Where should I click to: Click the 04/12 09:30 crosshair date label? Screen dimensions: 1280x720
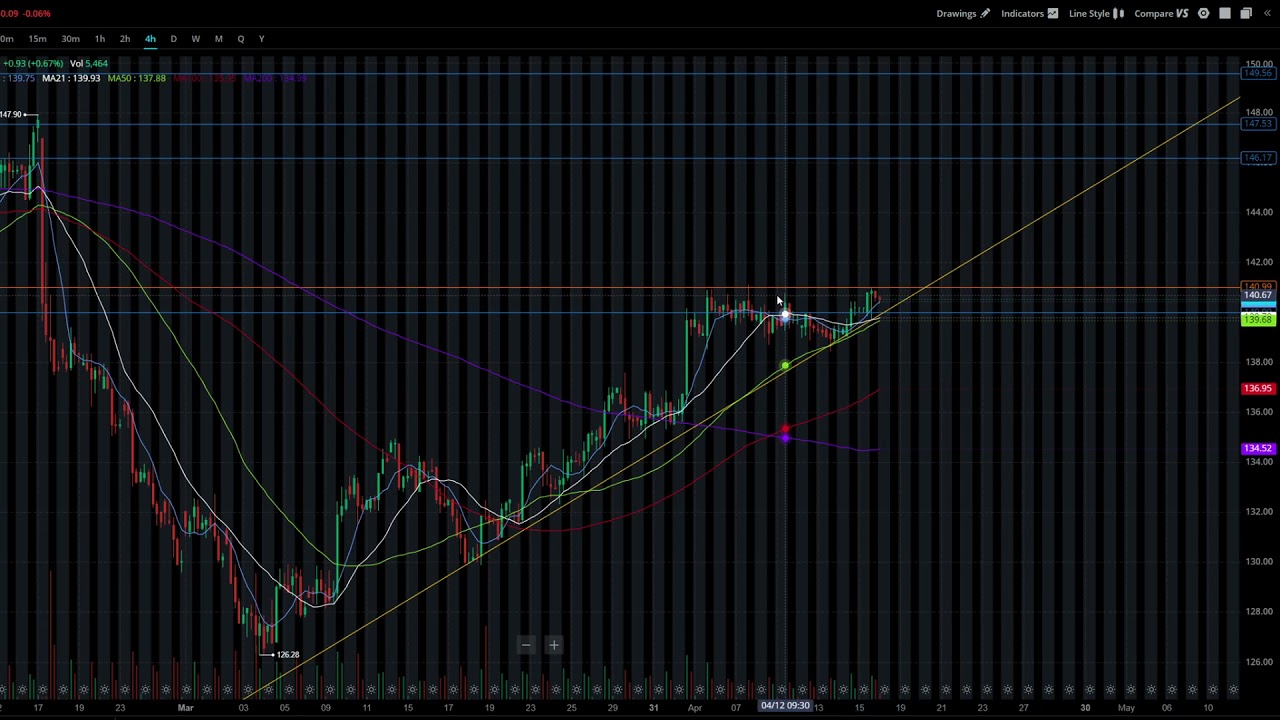click(x=785, y=706)
